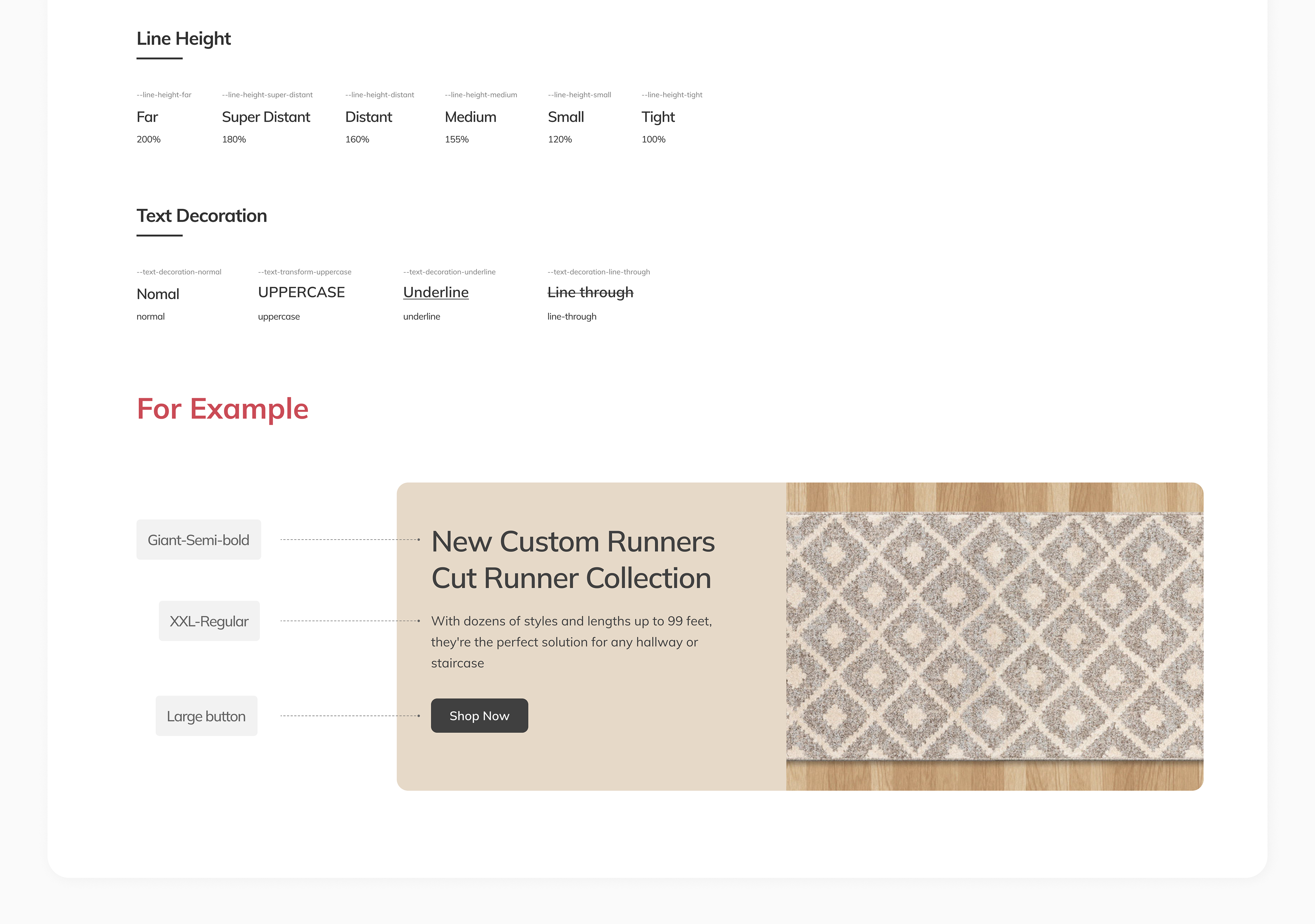The image size is (1315, 924).
Task: Click the --line-height-super-distant variable name
Action: (x=267, y=95)
